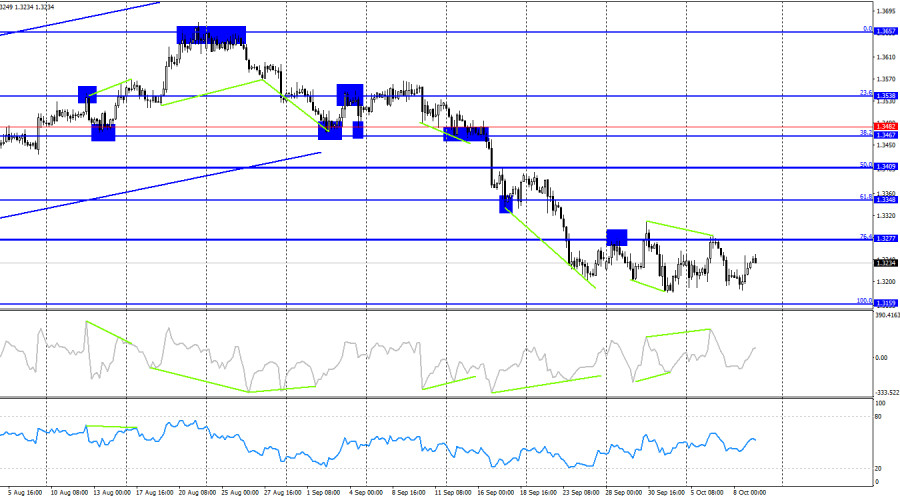Click the 1.3348 blue price tag
This screenshot has width=900, height=500.
[886, 200]
